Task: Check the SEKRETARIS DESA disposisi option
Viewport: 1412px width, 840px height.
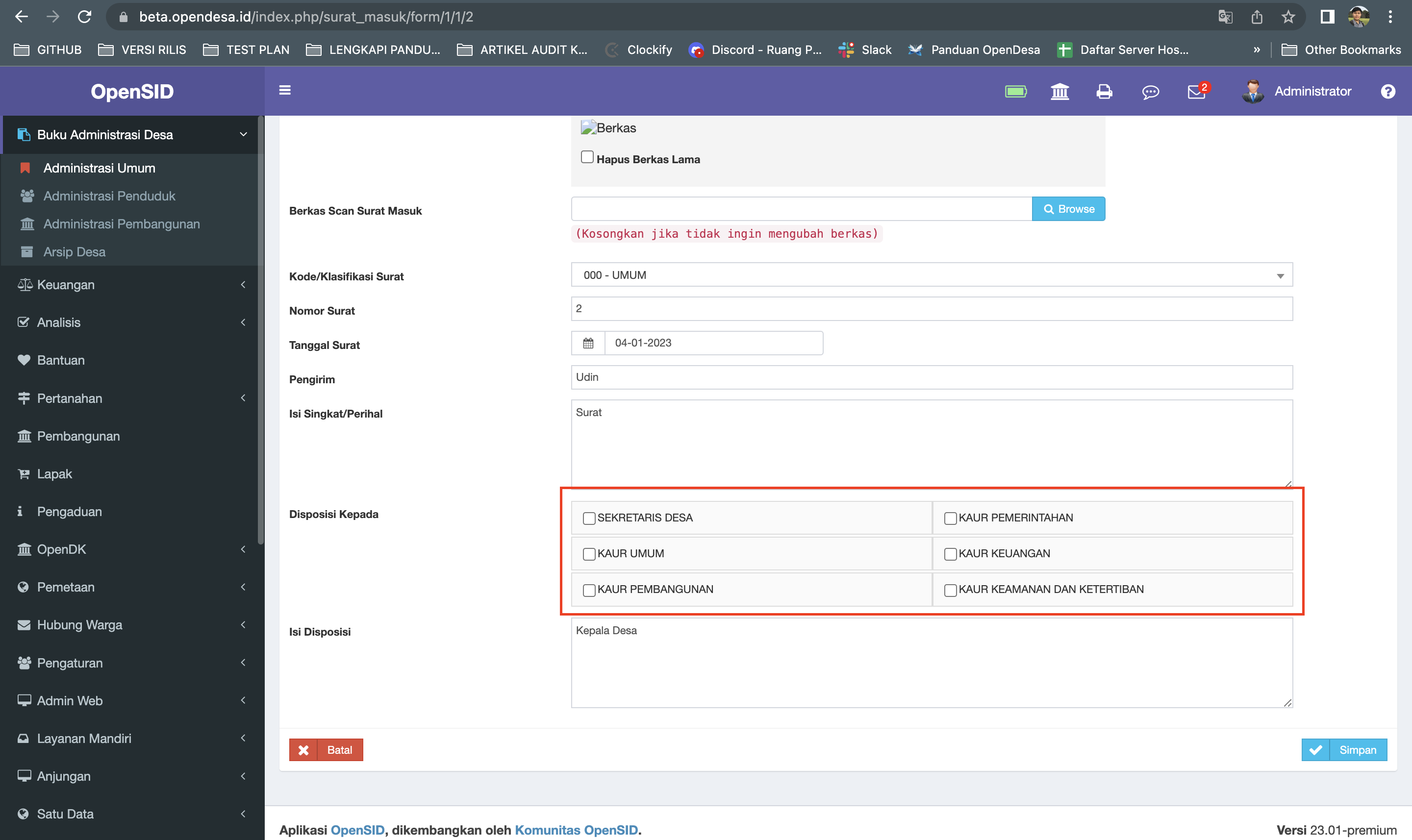Action: [589, 518]
